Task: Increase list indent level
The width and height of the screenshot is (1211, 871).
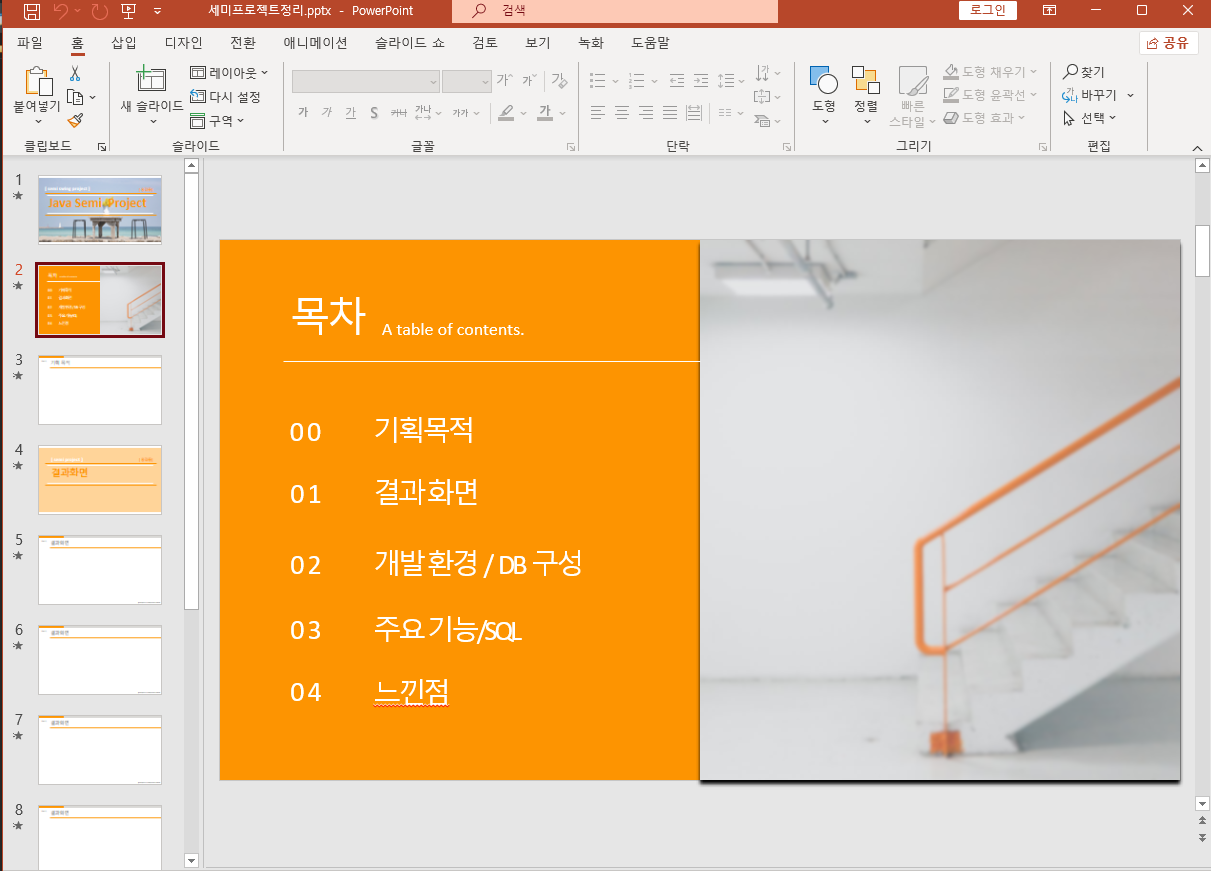Action: click(703, 81)
